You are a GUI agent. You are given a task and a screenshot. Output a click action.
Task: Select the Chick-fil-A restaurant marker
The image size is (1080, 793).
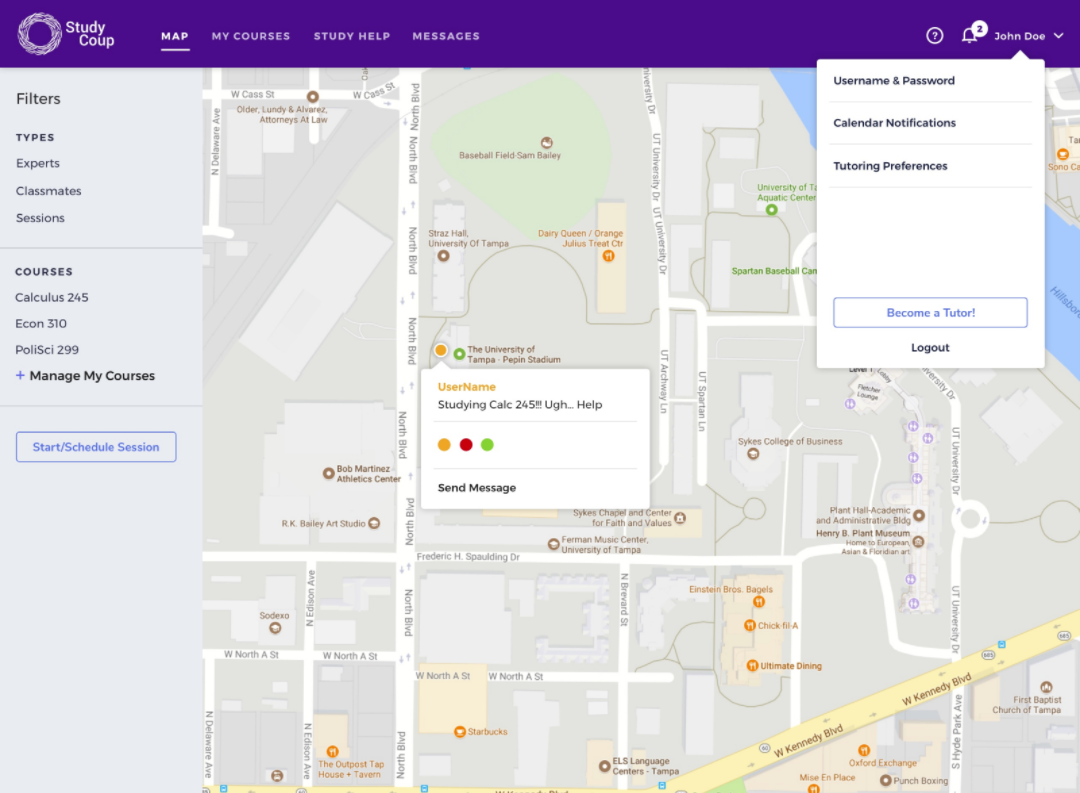coord(749,626)
